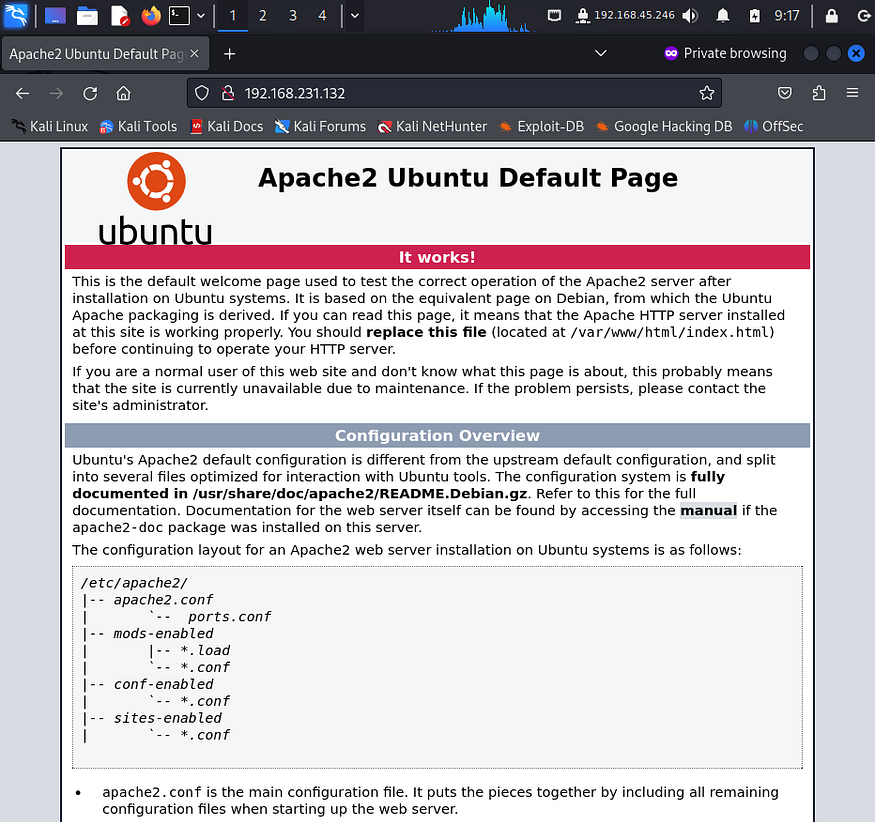Open the extensions puzzle icon
Viewport: 875px width, 822px height.
[819, 93]
